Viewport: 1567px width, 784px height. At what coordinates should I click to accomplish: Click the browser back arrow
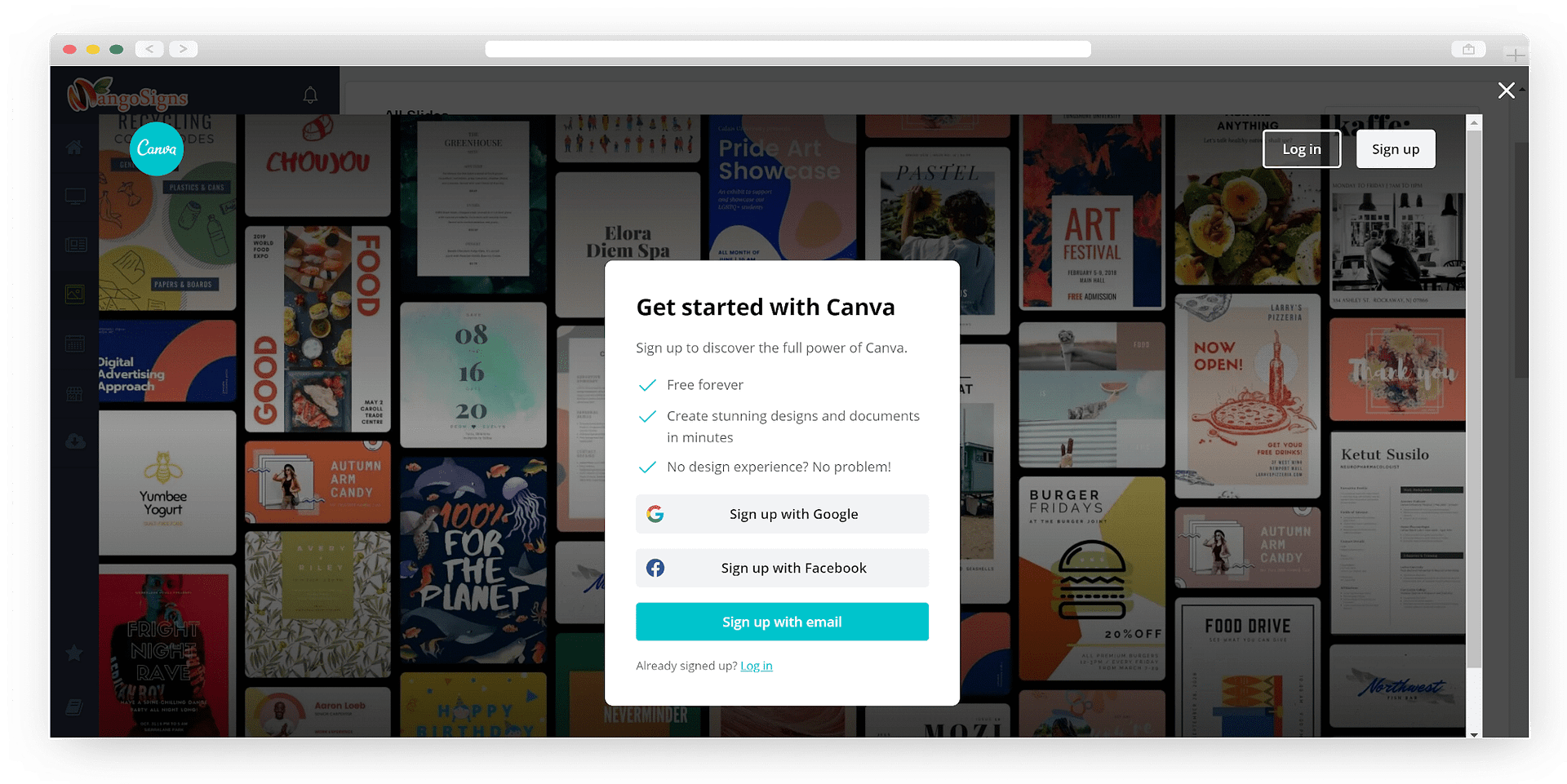pos(149,48)
